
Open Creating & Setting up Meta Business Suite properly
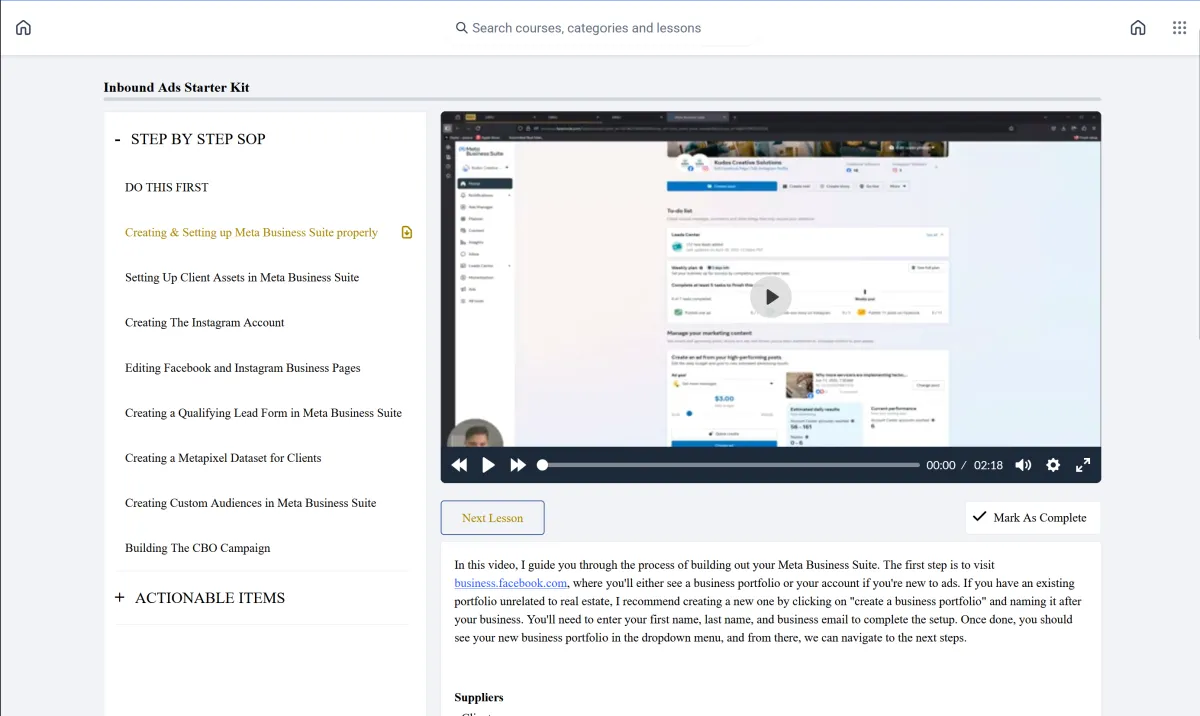point(251,232)
